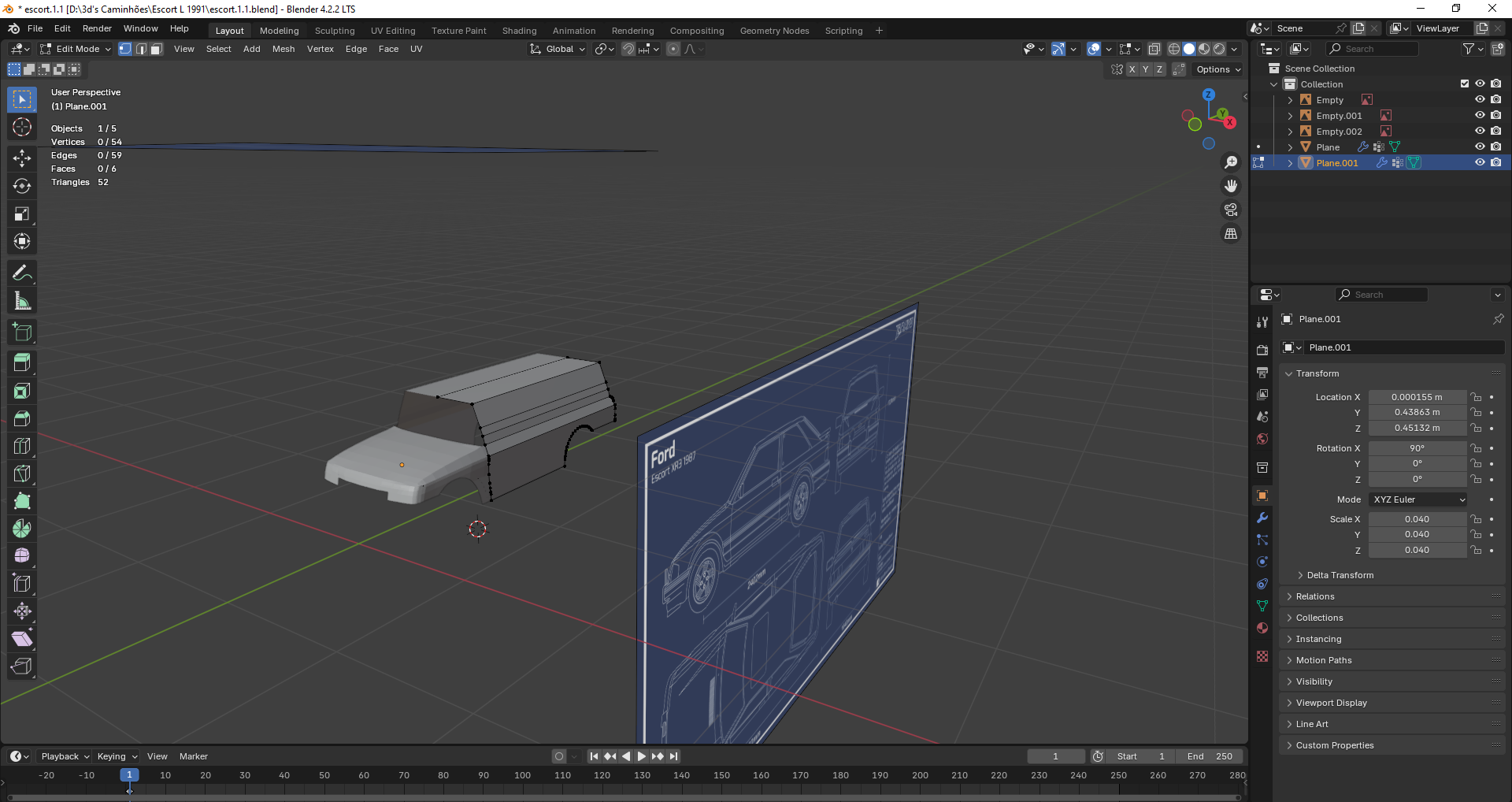This screenshot has width=1512, height=802.
Task: Open the Select menu in viewport header
Action: pyautogui.click(x=219, y=49)
